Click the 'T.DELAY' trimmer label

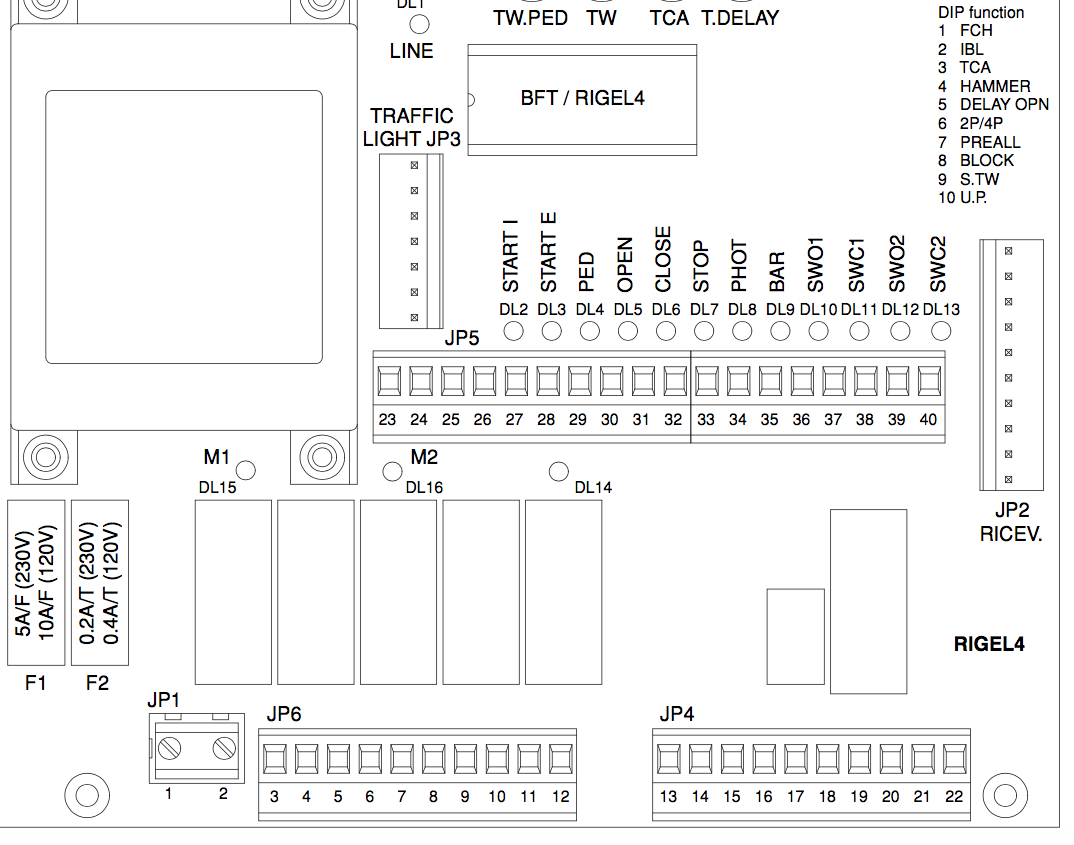(740, 18)
